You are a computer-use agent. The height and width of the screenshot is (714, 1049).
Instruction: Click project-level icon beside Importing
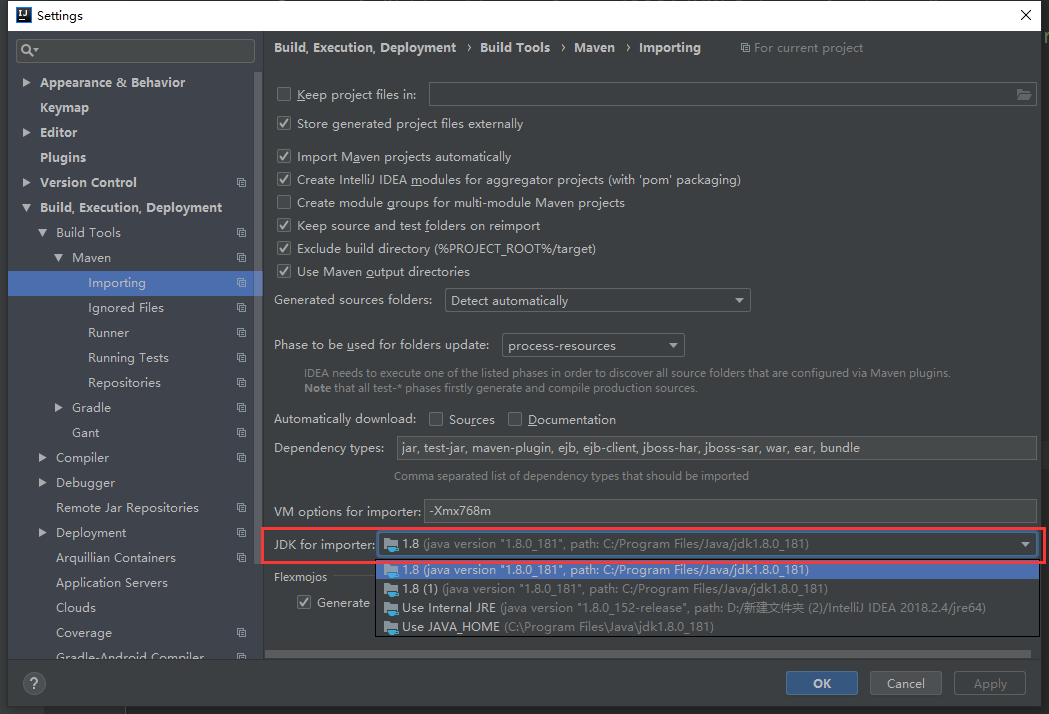pos(242,283)
